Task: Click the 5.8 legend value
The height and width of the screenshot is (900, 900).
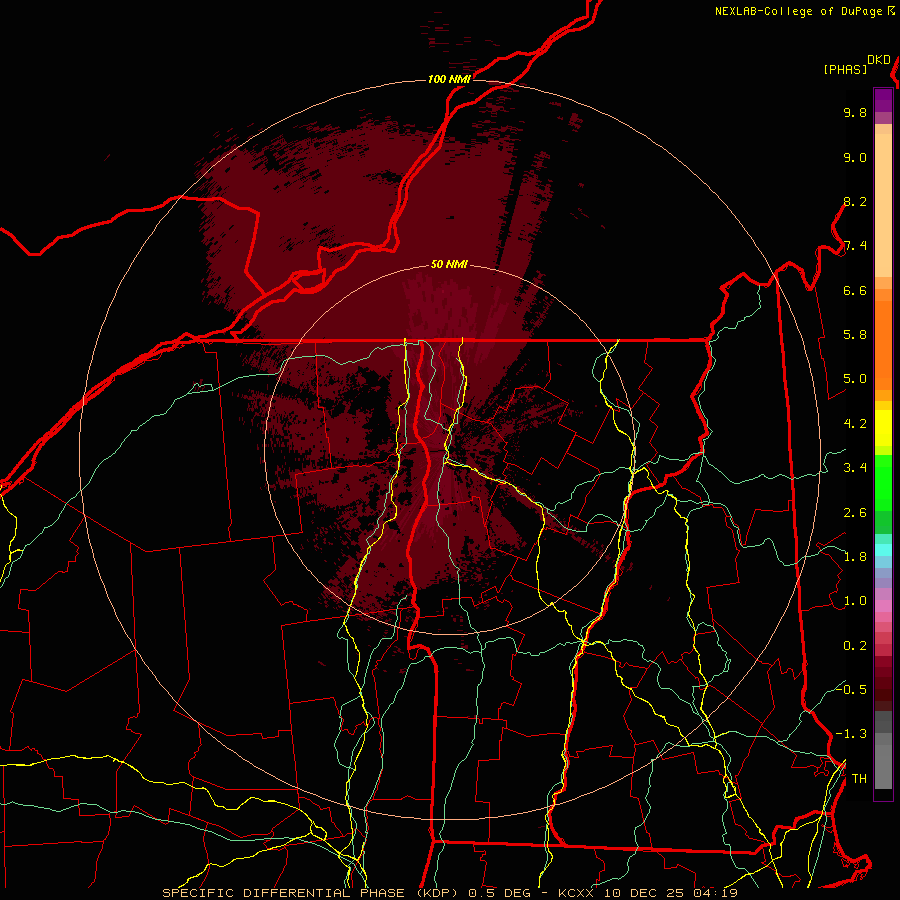Action: coord(855,335)
